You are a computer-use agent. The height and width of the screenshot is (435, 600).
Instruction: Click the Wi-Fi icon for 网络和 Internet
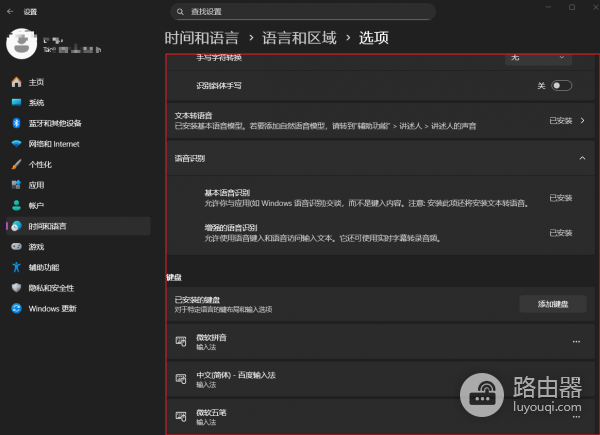[x=16, y=144]
